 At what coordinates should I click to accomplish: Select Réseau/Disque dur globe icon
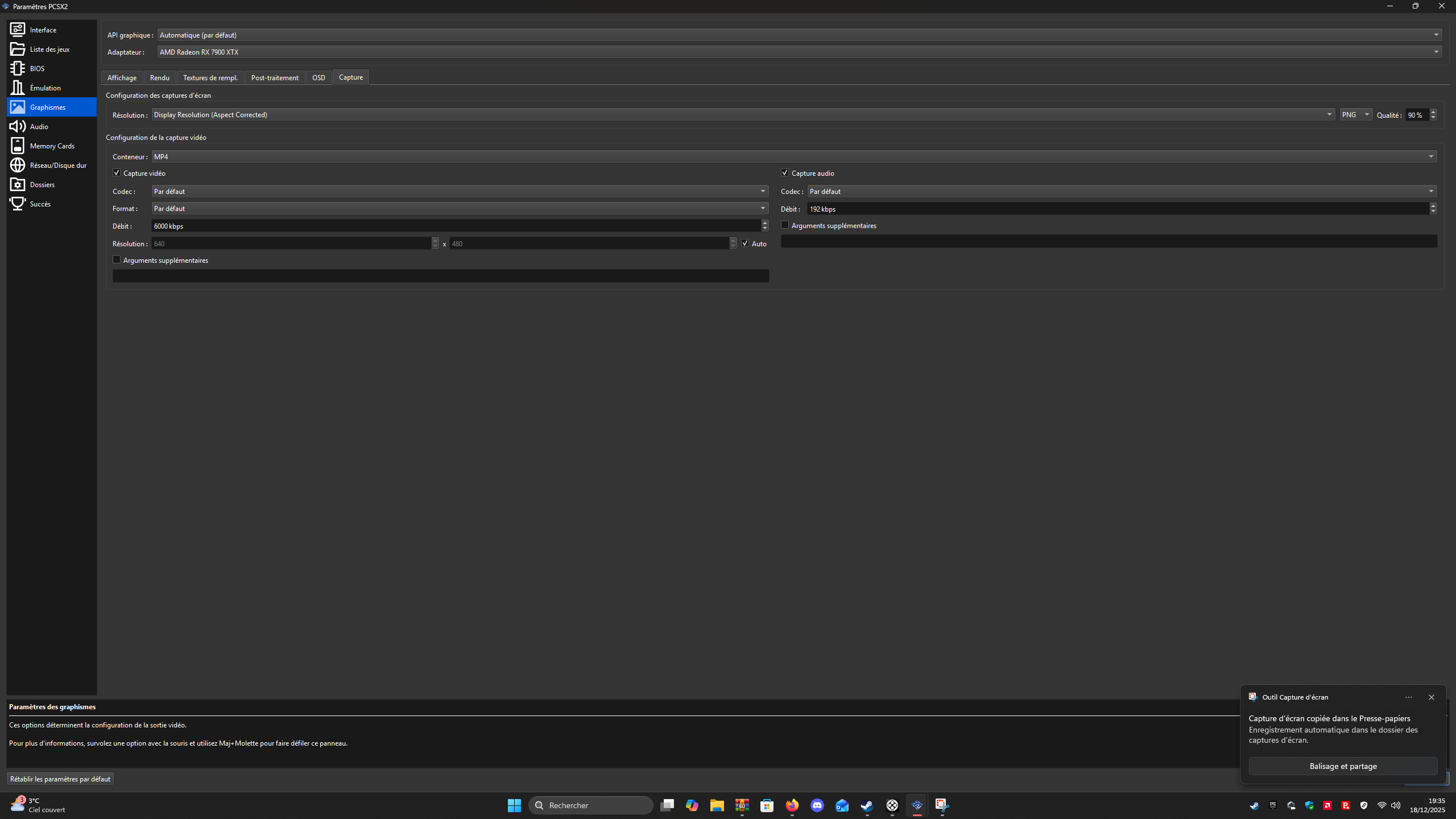(x=18, y=165)
